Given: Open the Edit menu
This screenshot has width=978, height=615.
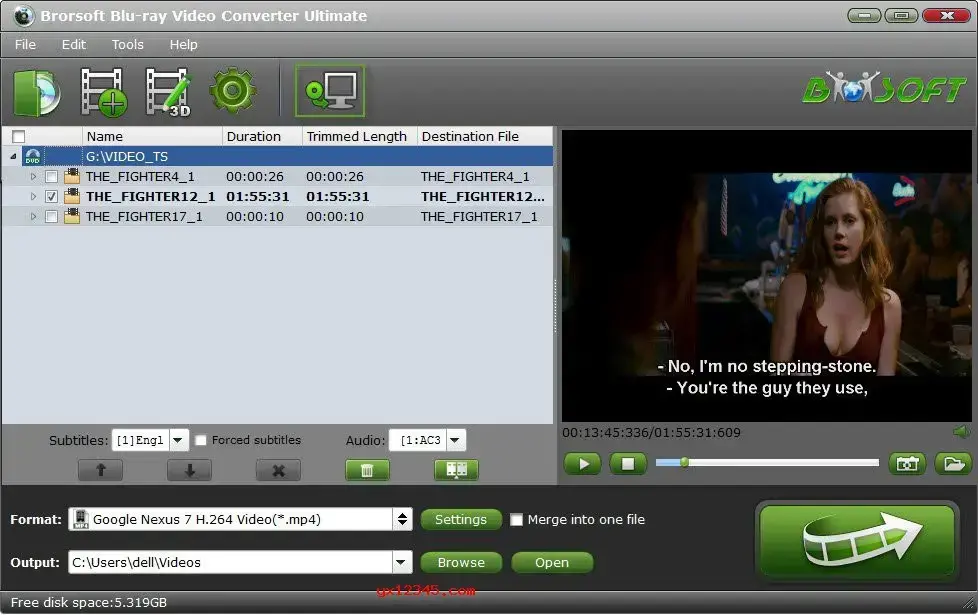Looking at the screenshot, I should pos(74,45).
